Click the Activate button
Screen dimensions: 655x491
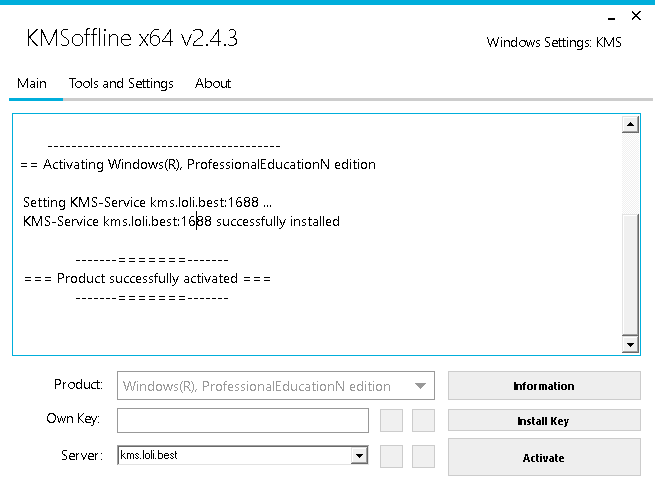point(543,458)
